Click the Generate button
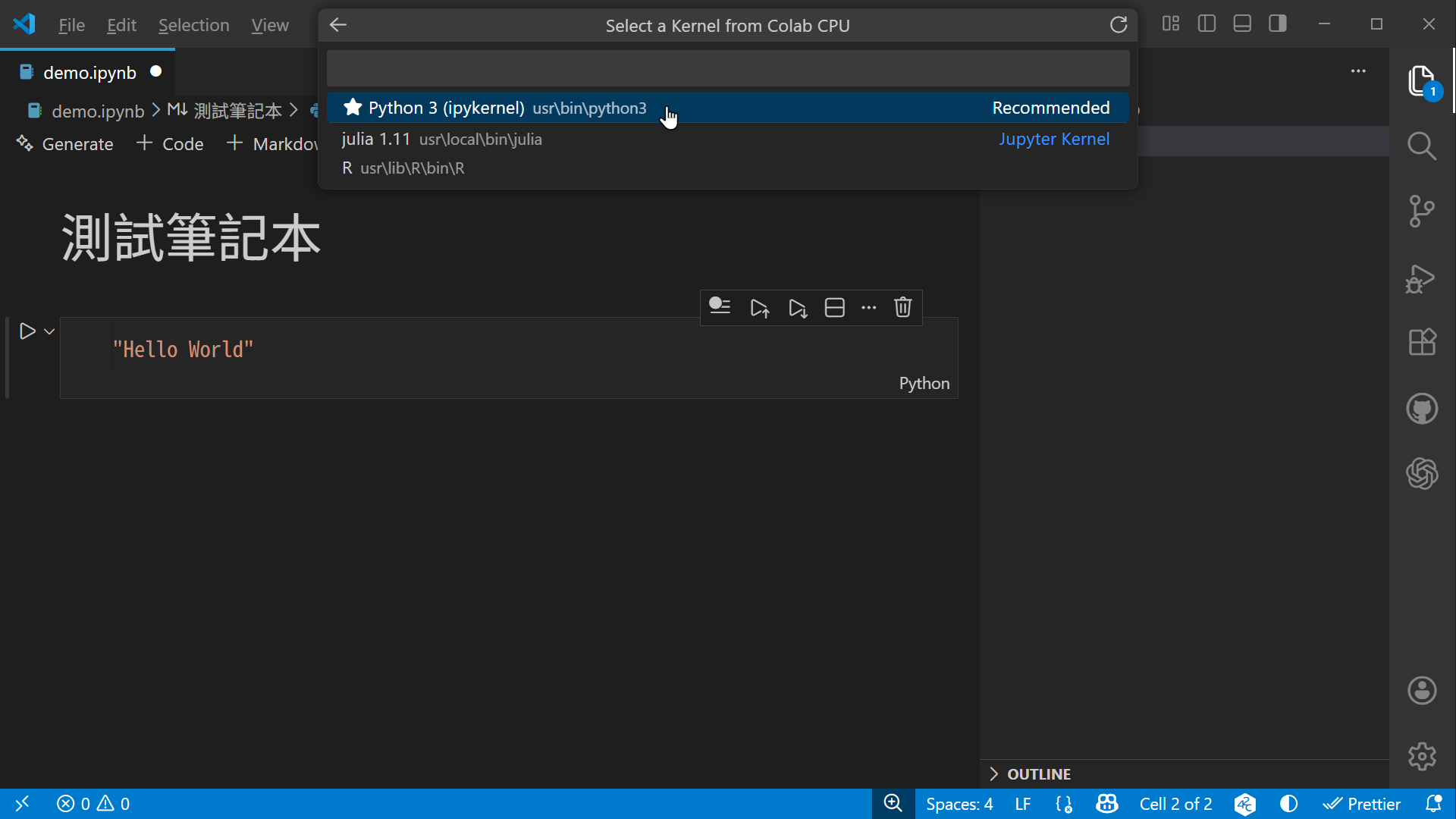This screenshot has width=1456, height=819. (x=65, y=144)
